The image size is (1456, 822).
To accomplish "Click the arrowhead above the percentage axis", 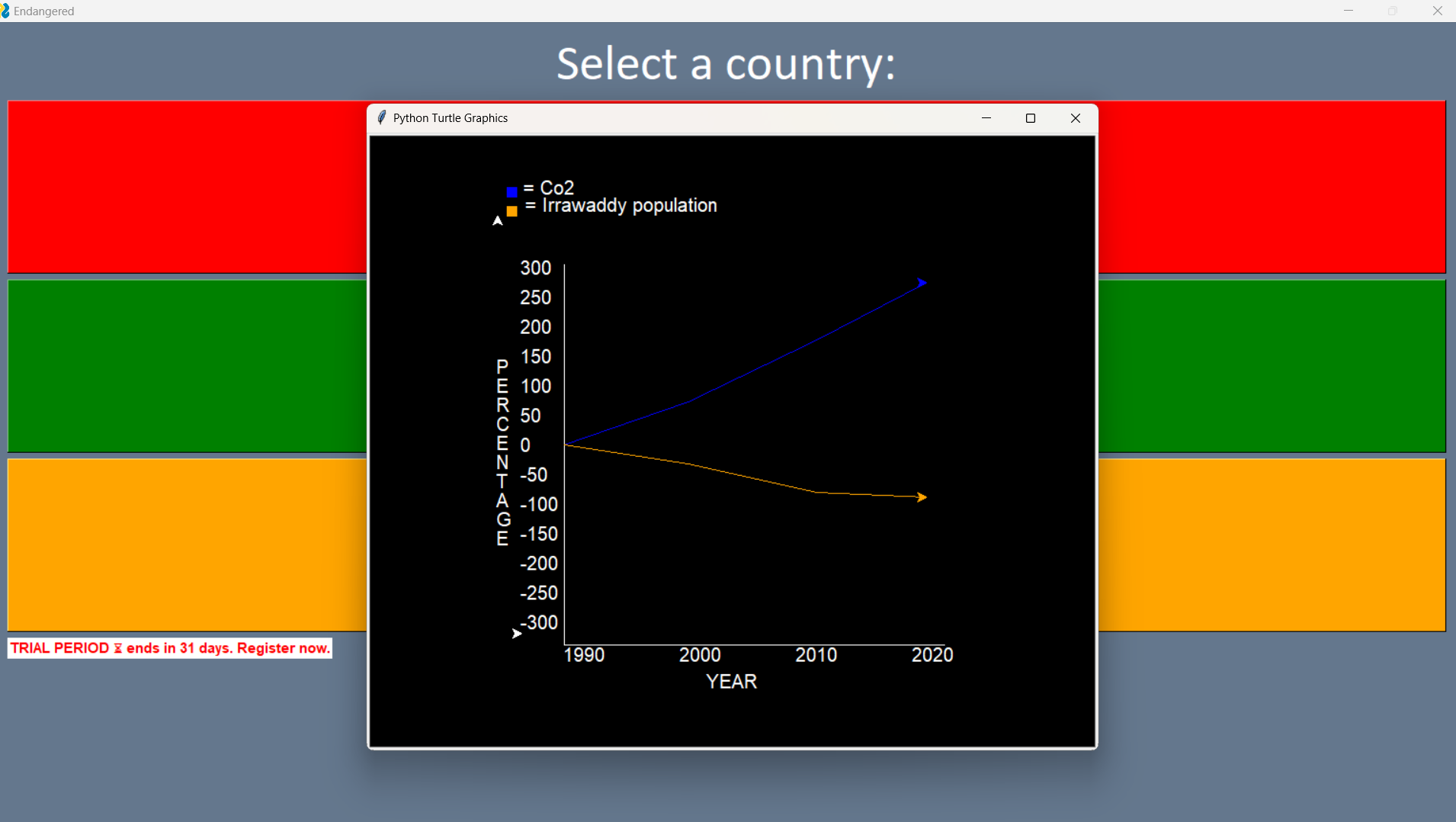I will [496, 222].
